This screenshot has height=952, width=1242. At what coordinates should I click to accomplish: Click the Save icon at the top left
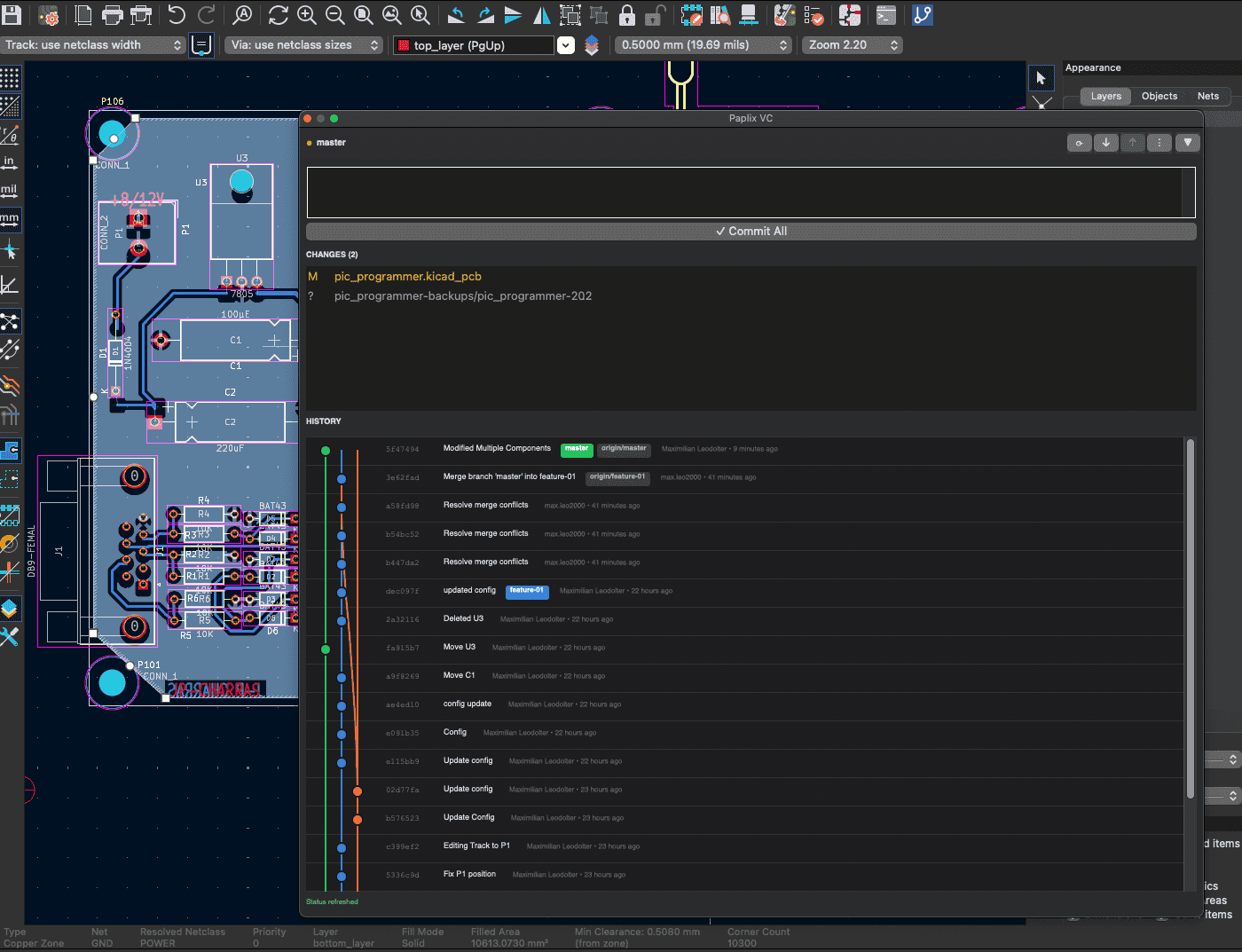click(x=12, y=15)
